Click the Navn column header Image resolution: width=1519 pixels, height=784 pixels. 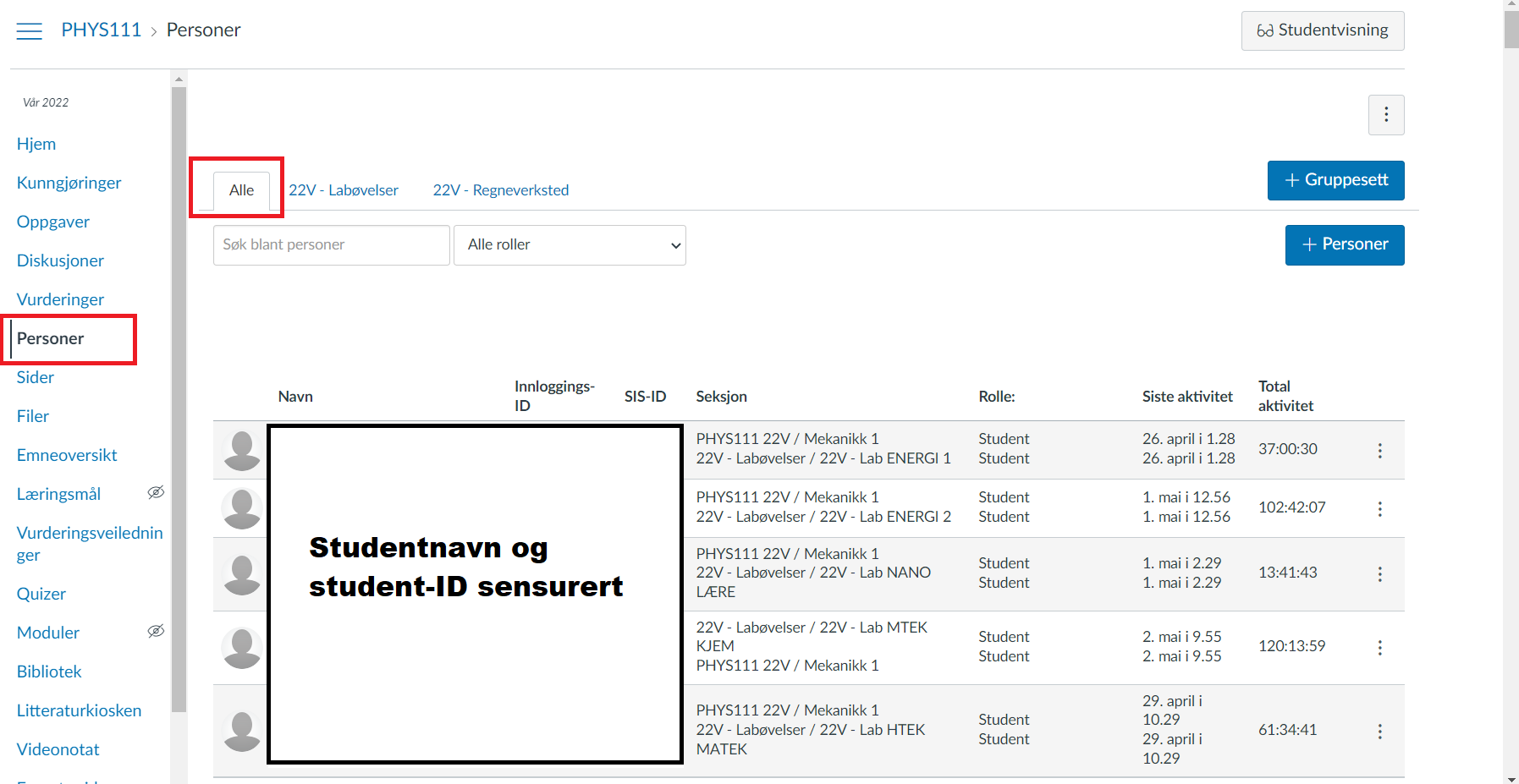tap(295, 397)
